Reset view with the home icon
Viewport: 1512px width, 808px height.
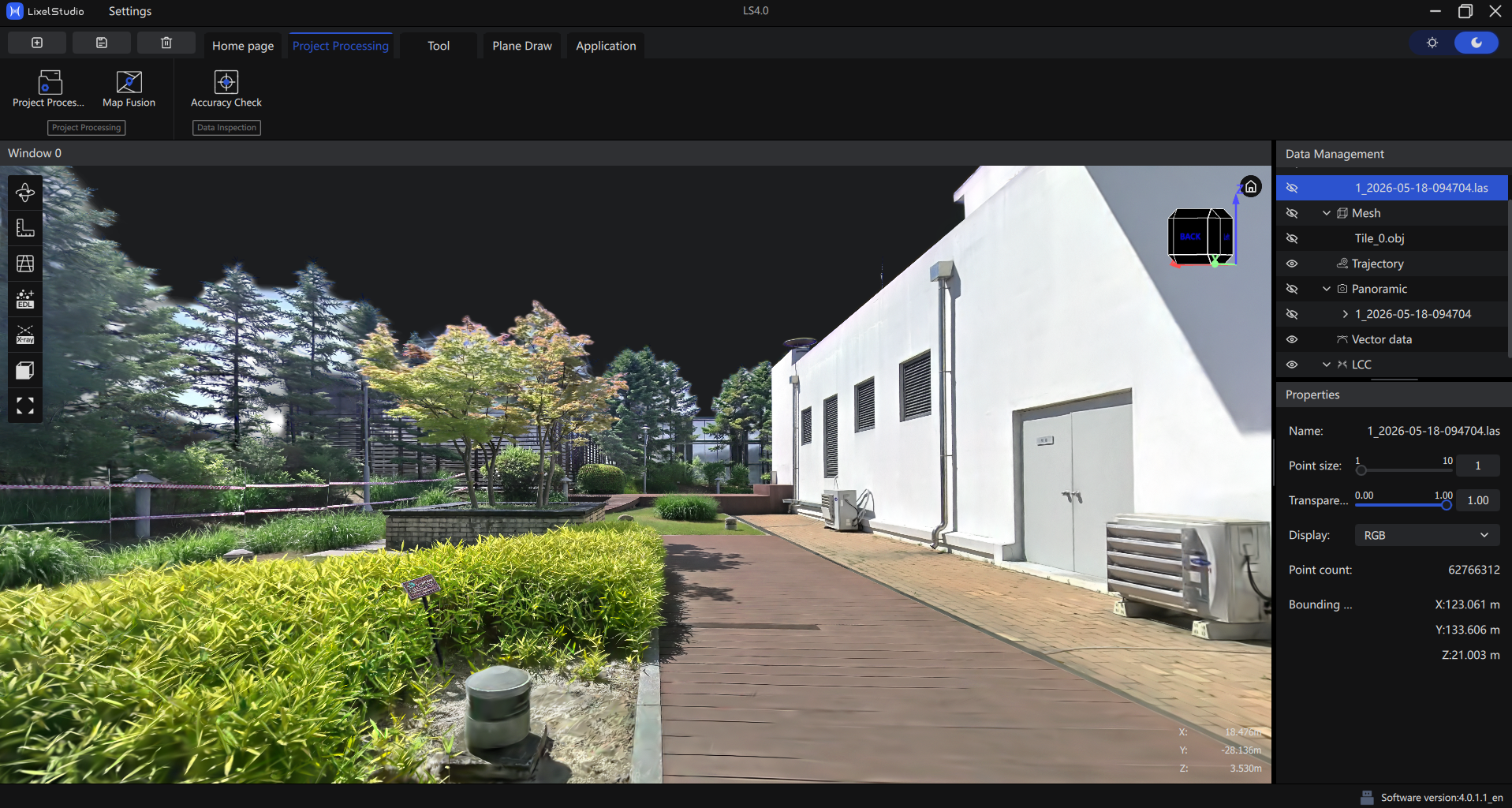1251,187
